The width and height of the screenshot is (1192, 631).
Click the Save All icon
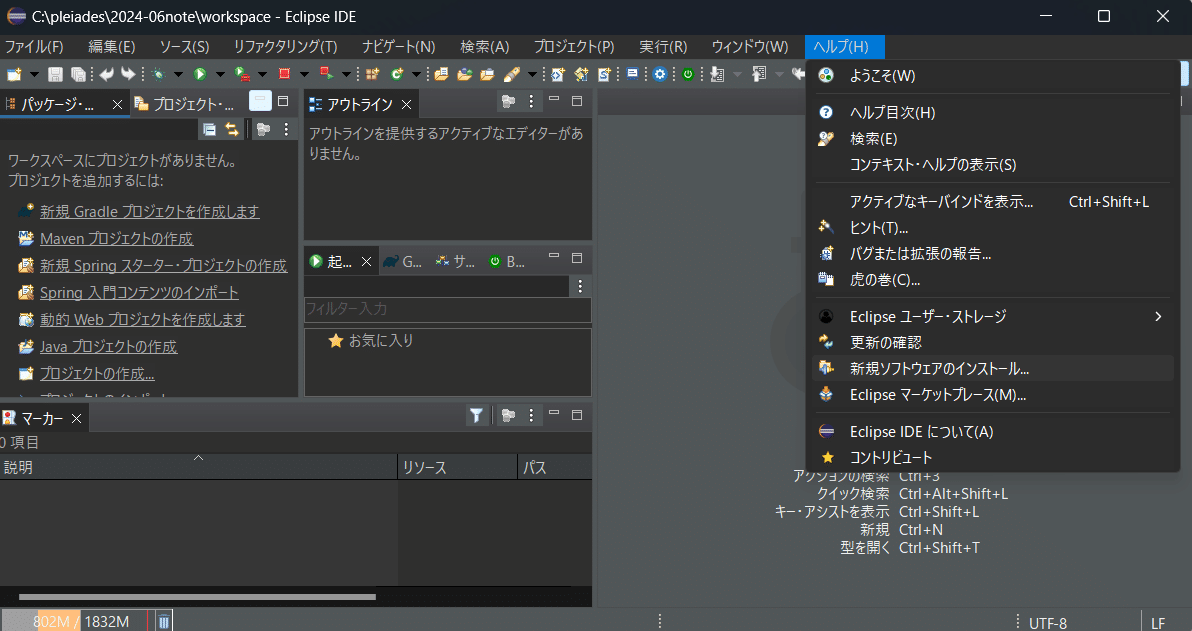point(78,74)
